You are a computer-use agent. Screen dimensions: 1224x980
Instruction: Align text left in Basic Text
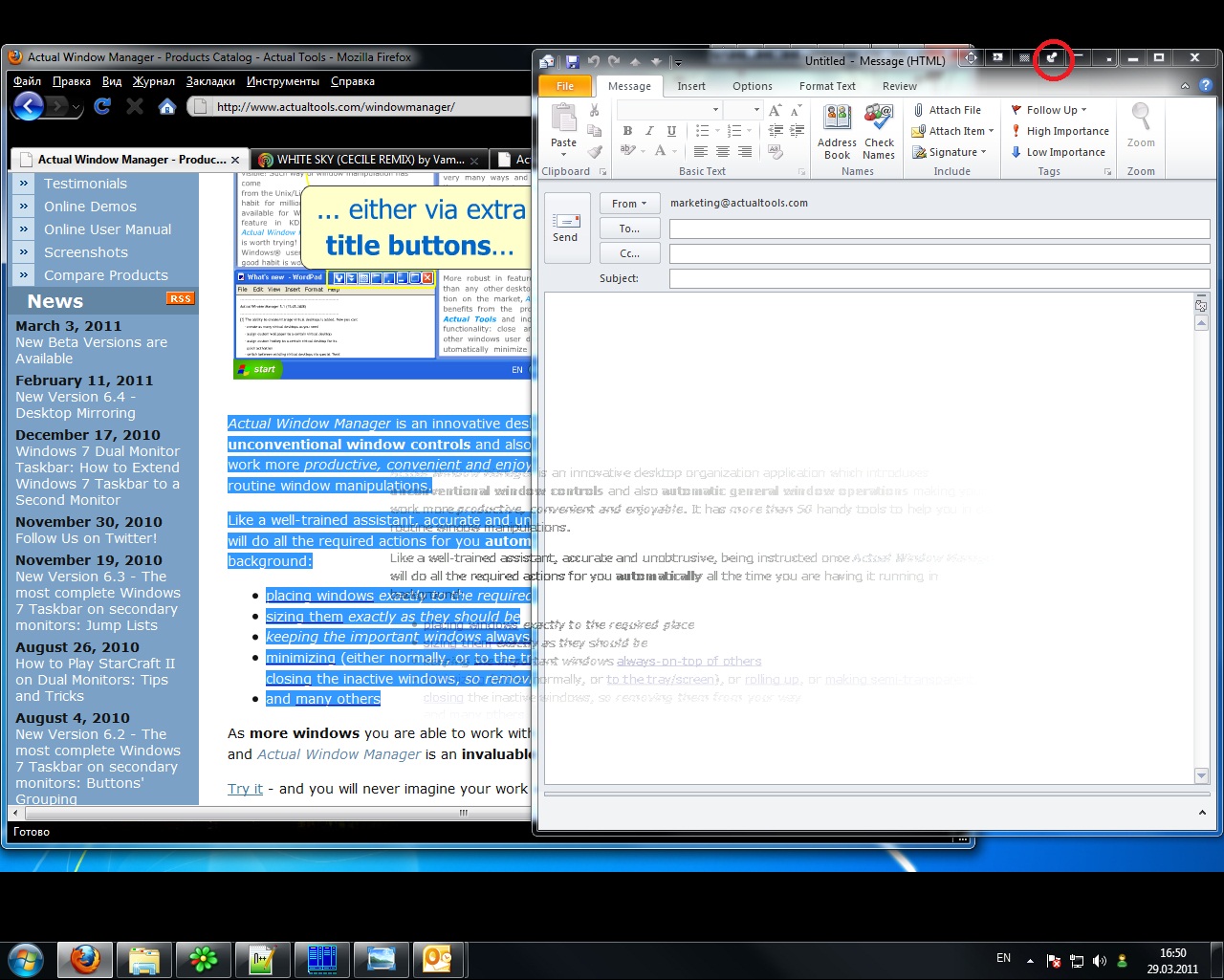701,151
